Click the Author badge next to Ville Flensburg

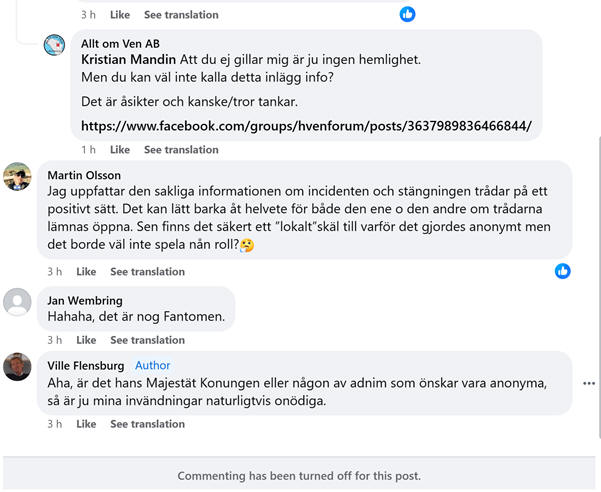coord(153,365)
